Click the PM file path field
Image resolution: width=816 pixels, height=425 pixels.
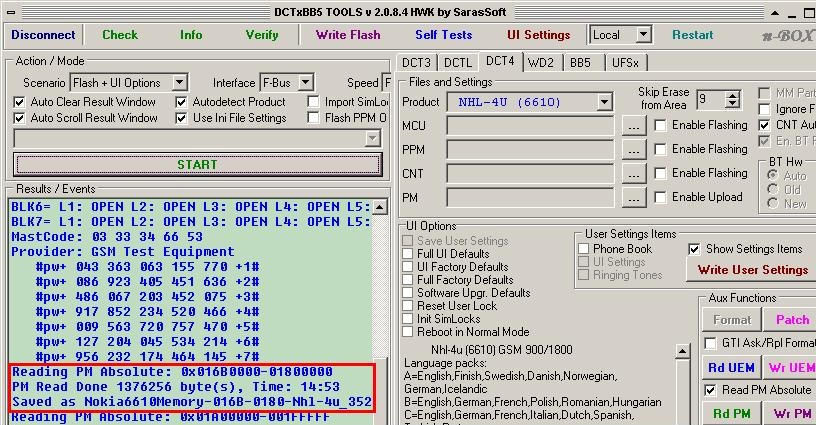click(530, 198)
